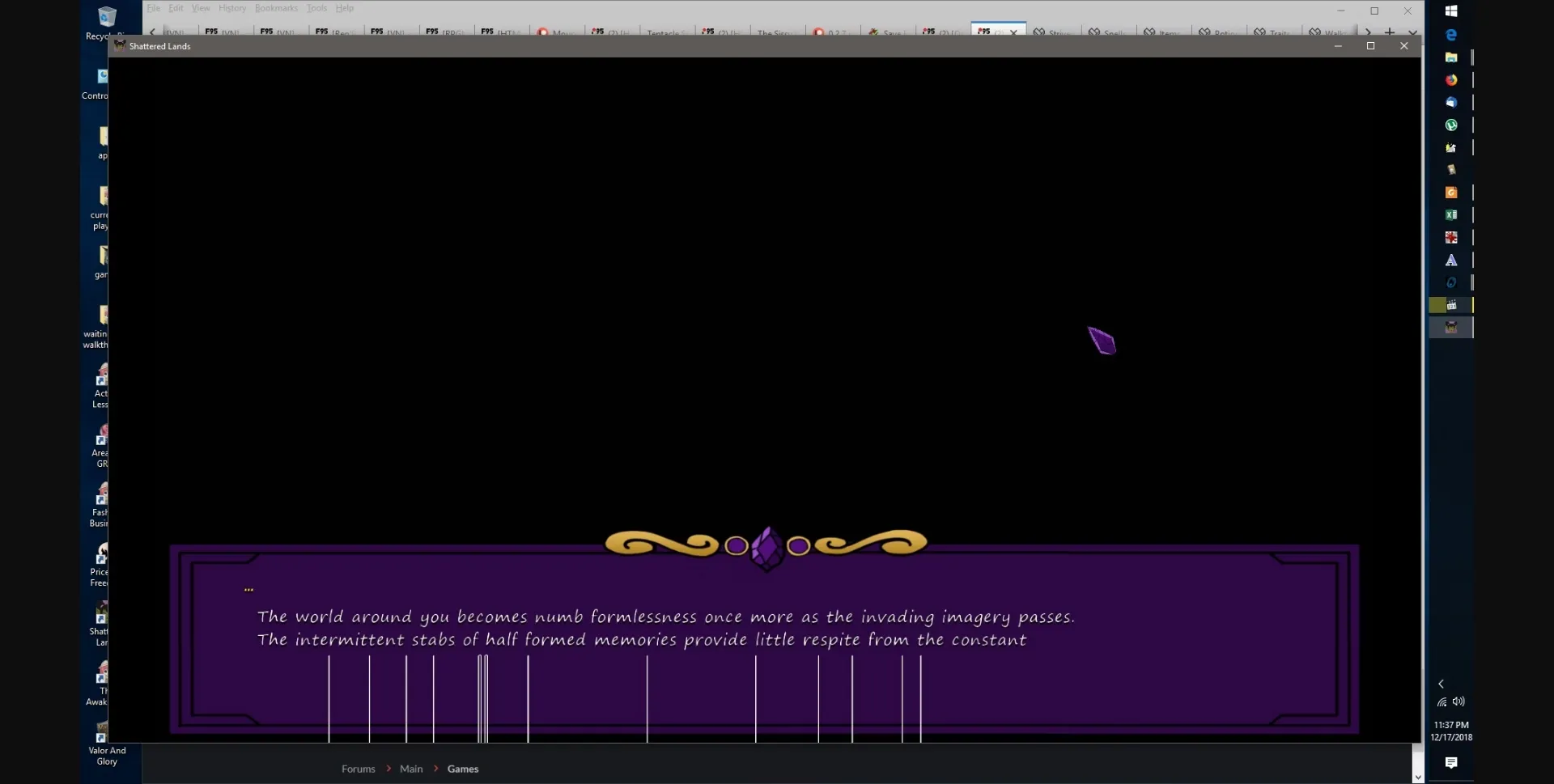Open a new browser tab with plus
Viewport: 1554px width, 784px height.
1390,32
